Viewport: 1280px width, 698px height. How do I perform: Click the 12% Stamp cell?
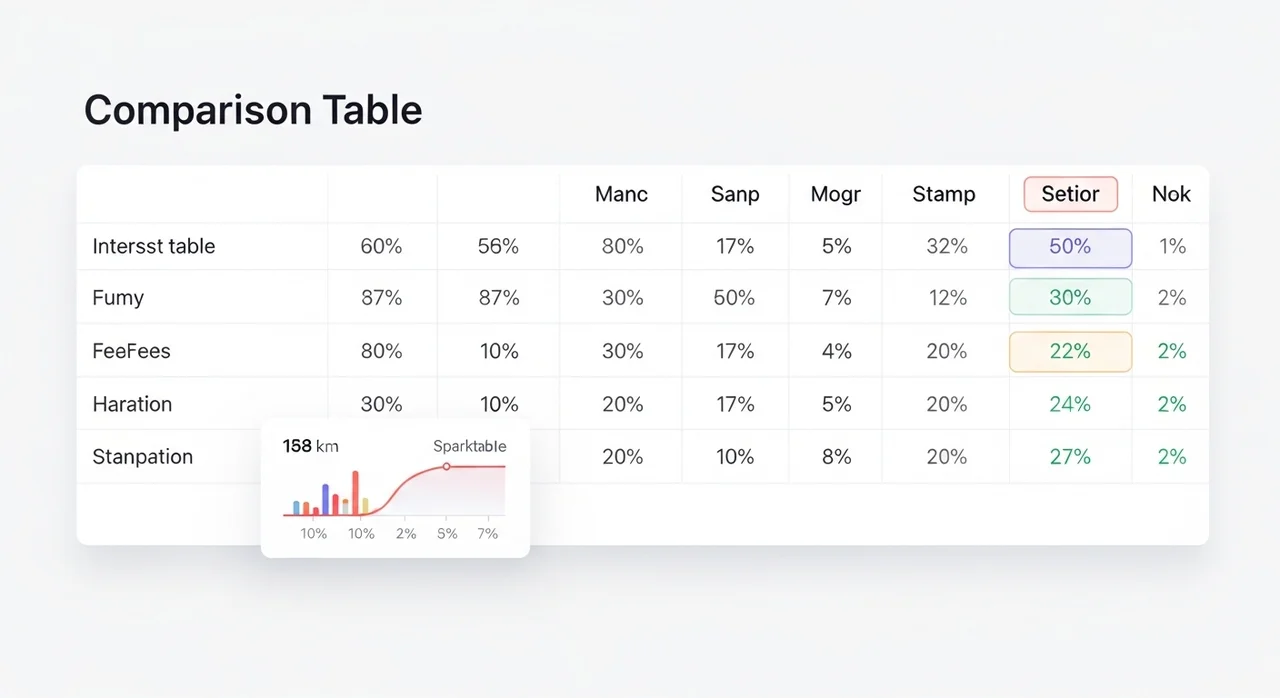946,298
